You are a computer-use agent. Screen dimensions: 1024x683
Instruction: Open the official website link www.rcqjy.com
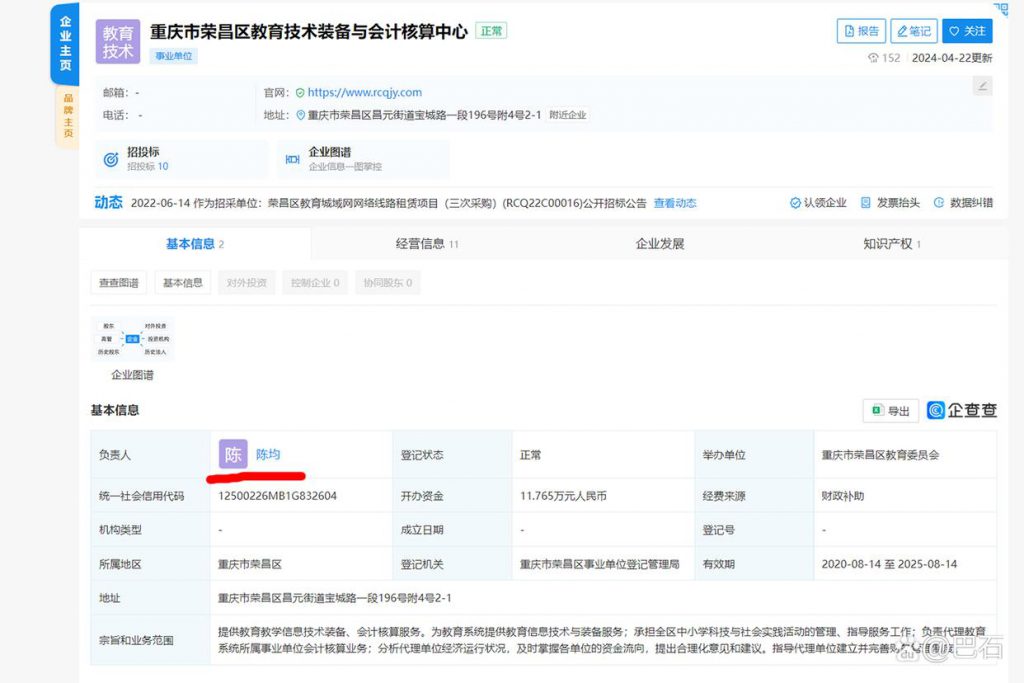click(x=364, y=92)
